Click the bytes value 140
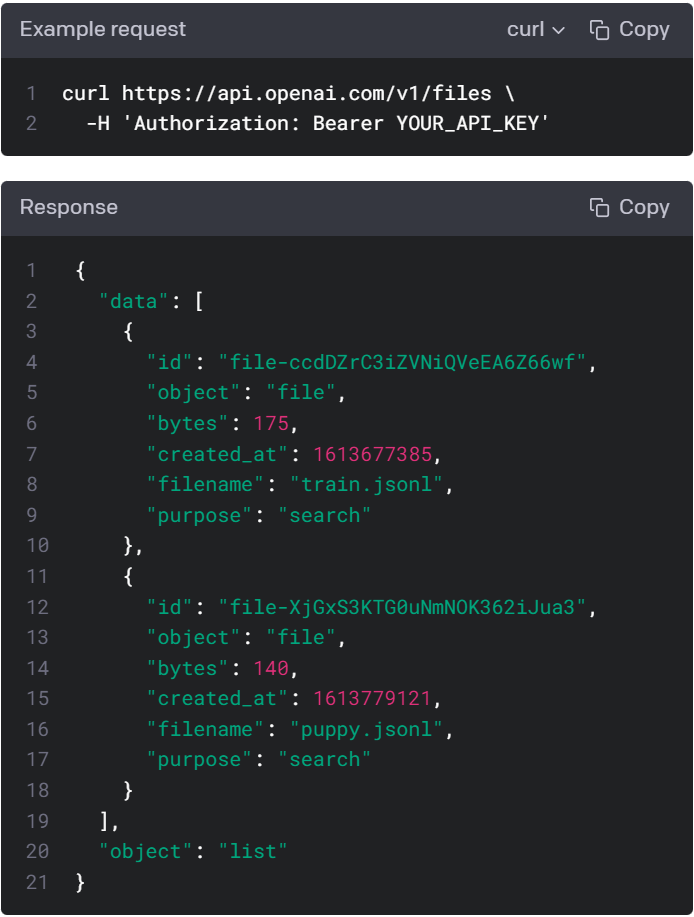 coord(270,669)
